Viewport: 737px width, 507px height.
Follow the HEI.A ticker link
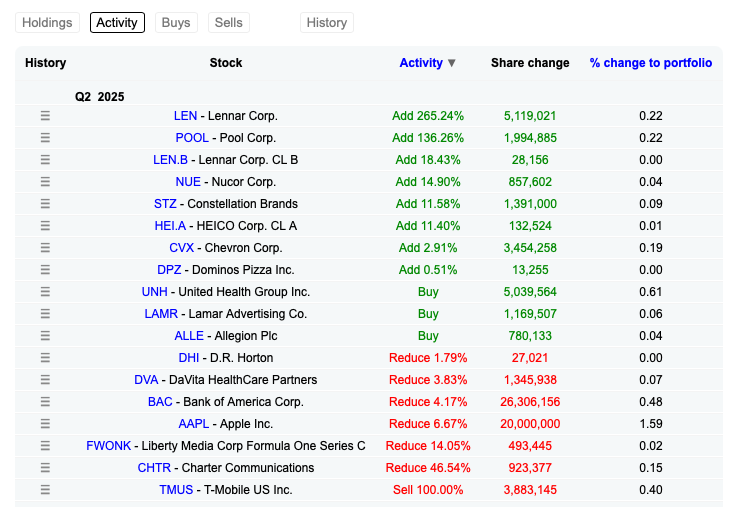170,226
